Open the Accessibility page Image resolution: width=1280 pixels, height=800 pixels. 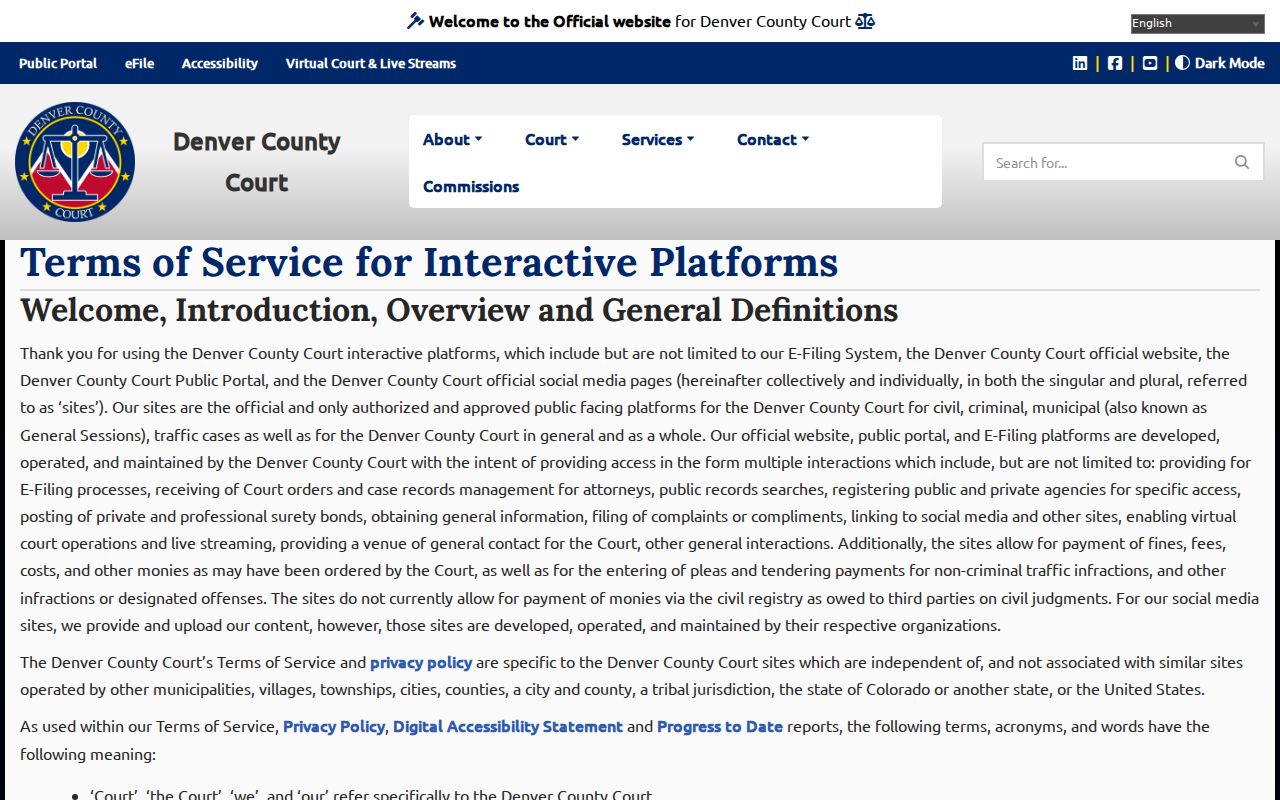pos(220,63)
